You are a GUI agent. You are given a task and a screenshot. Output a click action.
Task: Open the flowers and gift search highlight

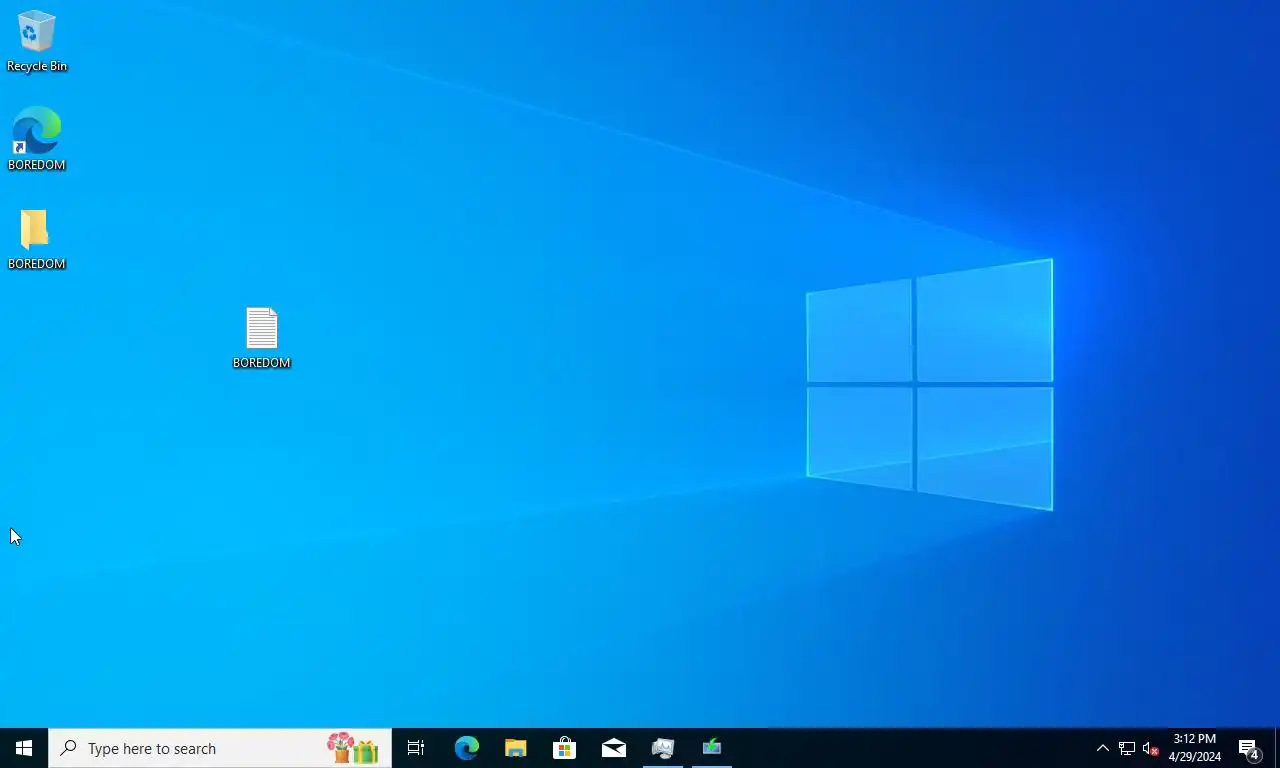353,748
